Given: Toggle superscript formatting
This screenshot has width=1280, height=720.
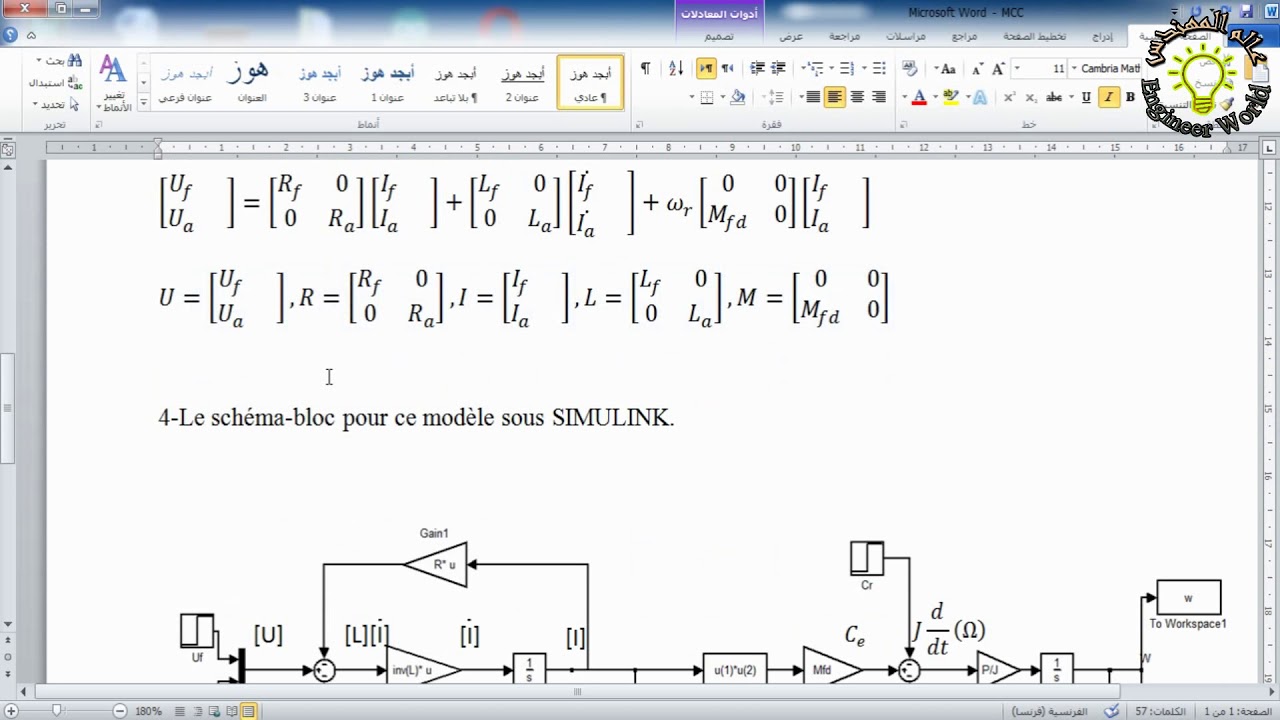Looking at the screenshot, I should click(1009, 97).
